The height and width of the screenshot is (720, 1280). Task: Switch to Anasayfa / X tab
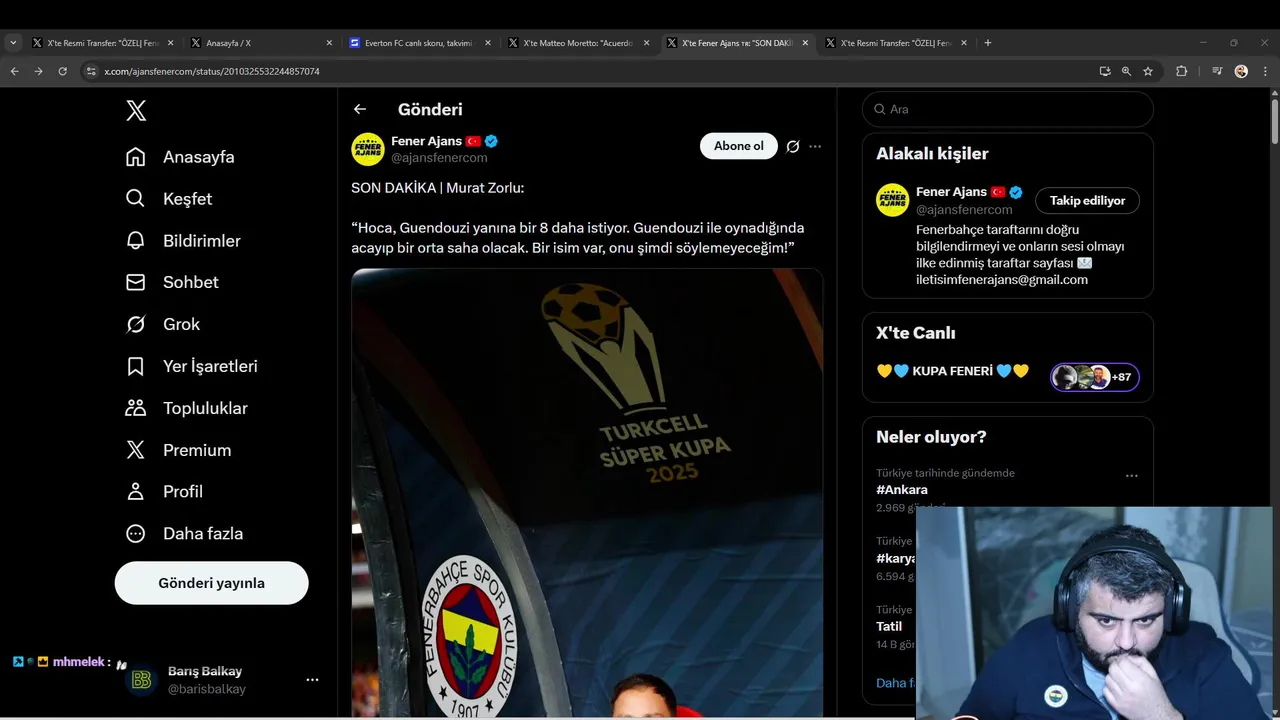[261, 43]
